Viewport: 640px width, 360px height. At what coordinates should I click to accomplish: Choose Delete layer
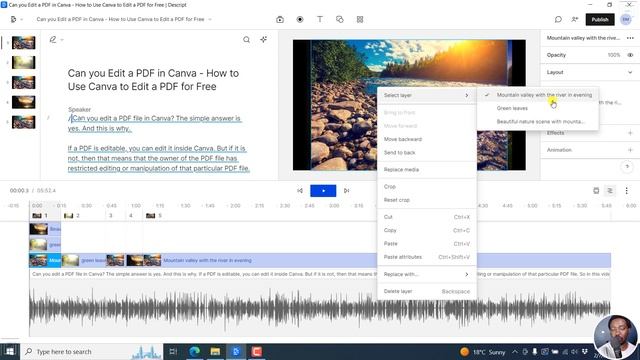[x=427, y=291]
